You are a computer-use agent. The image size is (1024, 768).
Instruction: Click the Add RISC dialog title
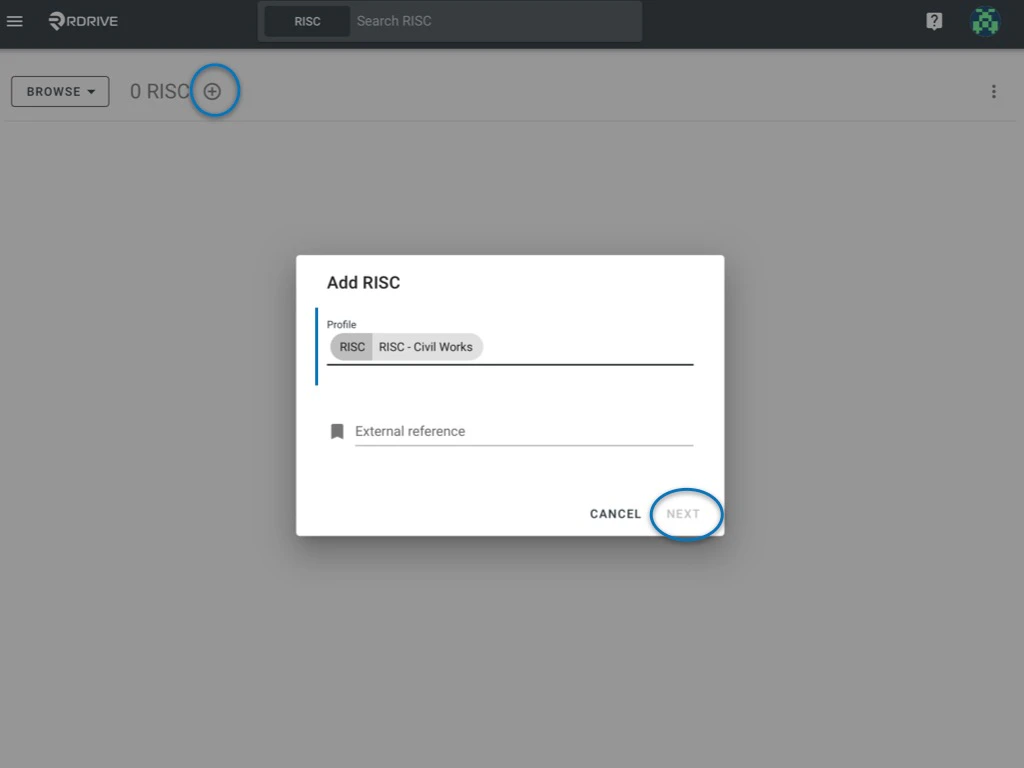363,283
